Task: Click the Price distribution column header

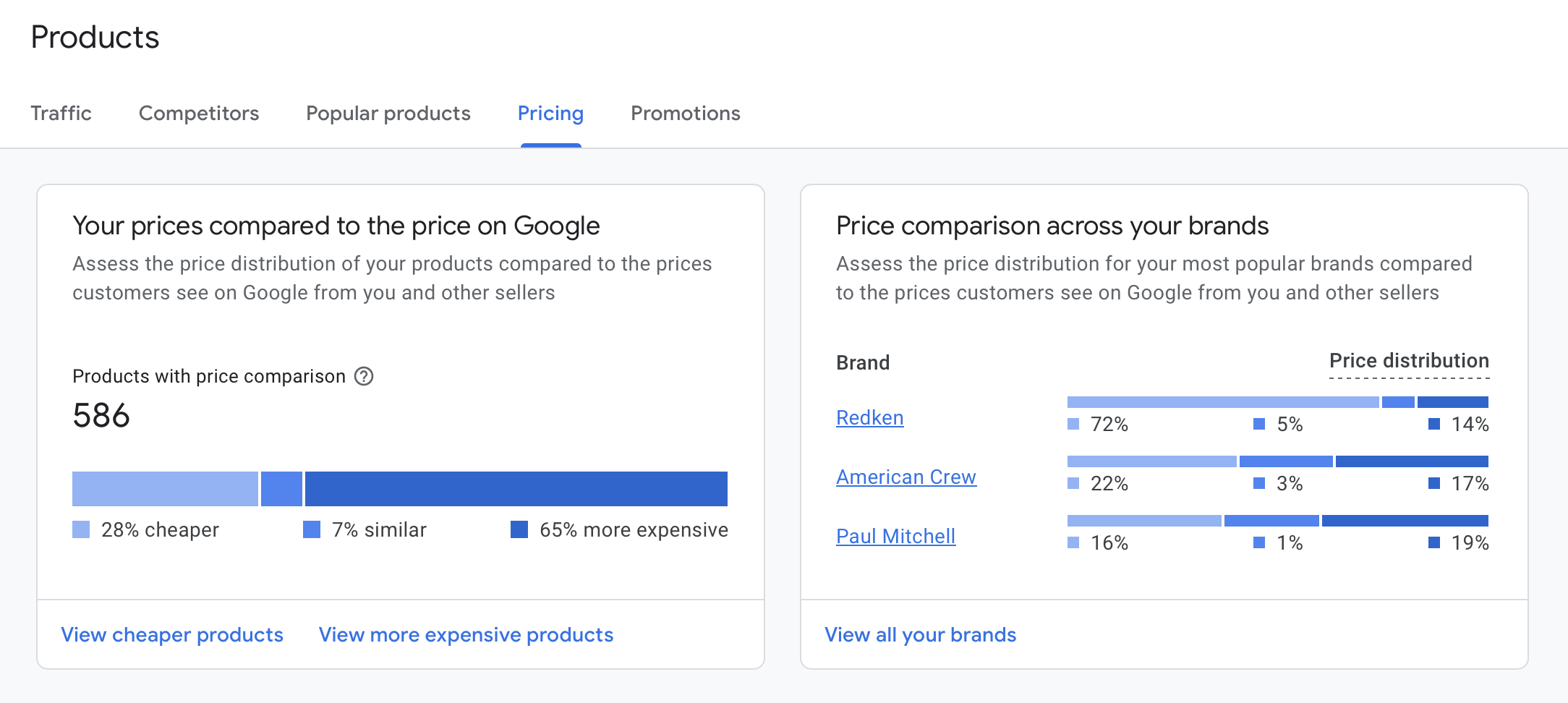Action: [1409, 361]
